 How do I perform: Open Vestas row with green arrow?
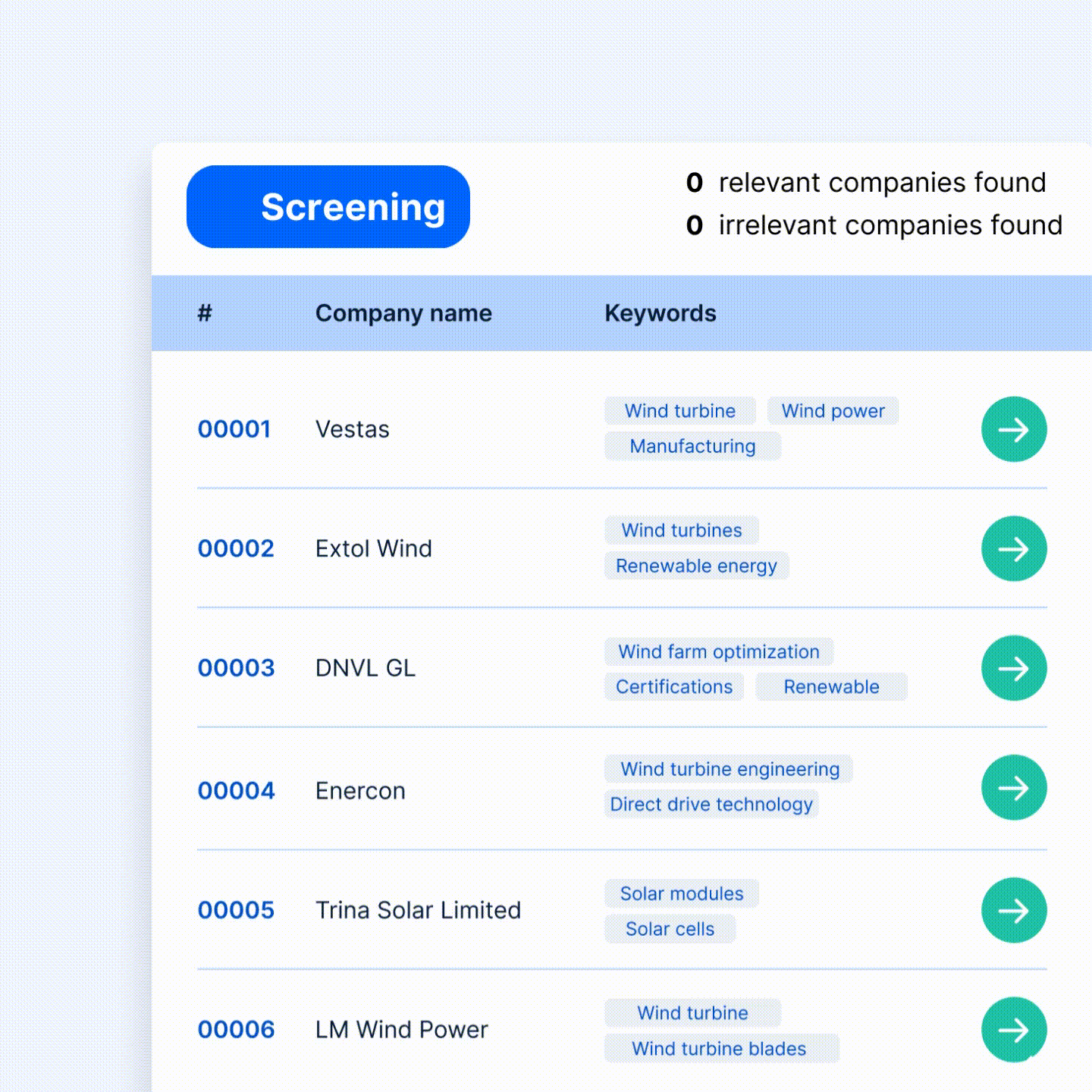[1014, 429]
